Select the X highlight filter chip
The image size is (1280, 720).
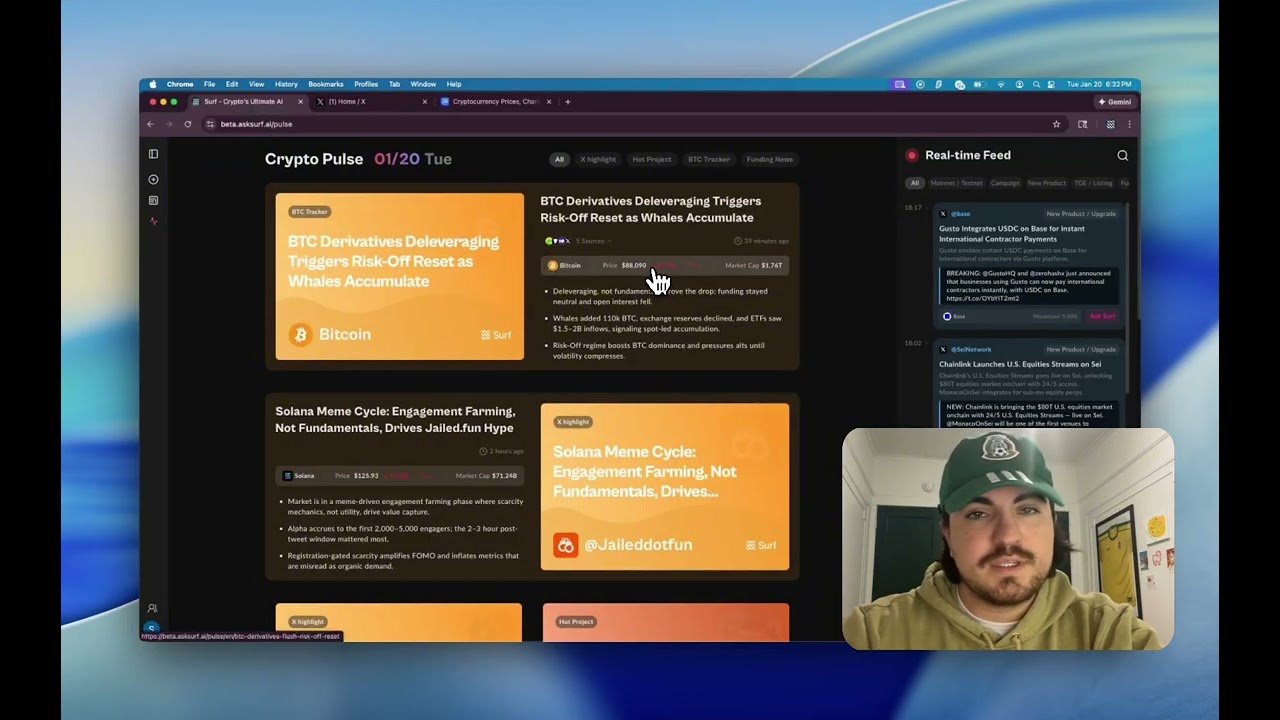(598, 159)
